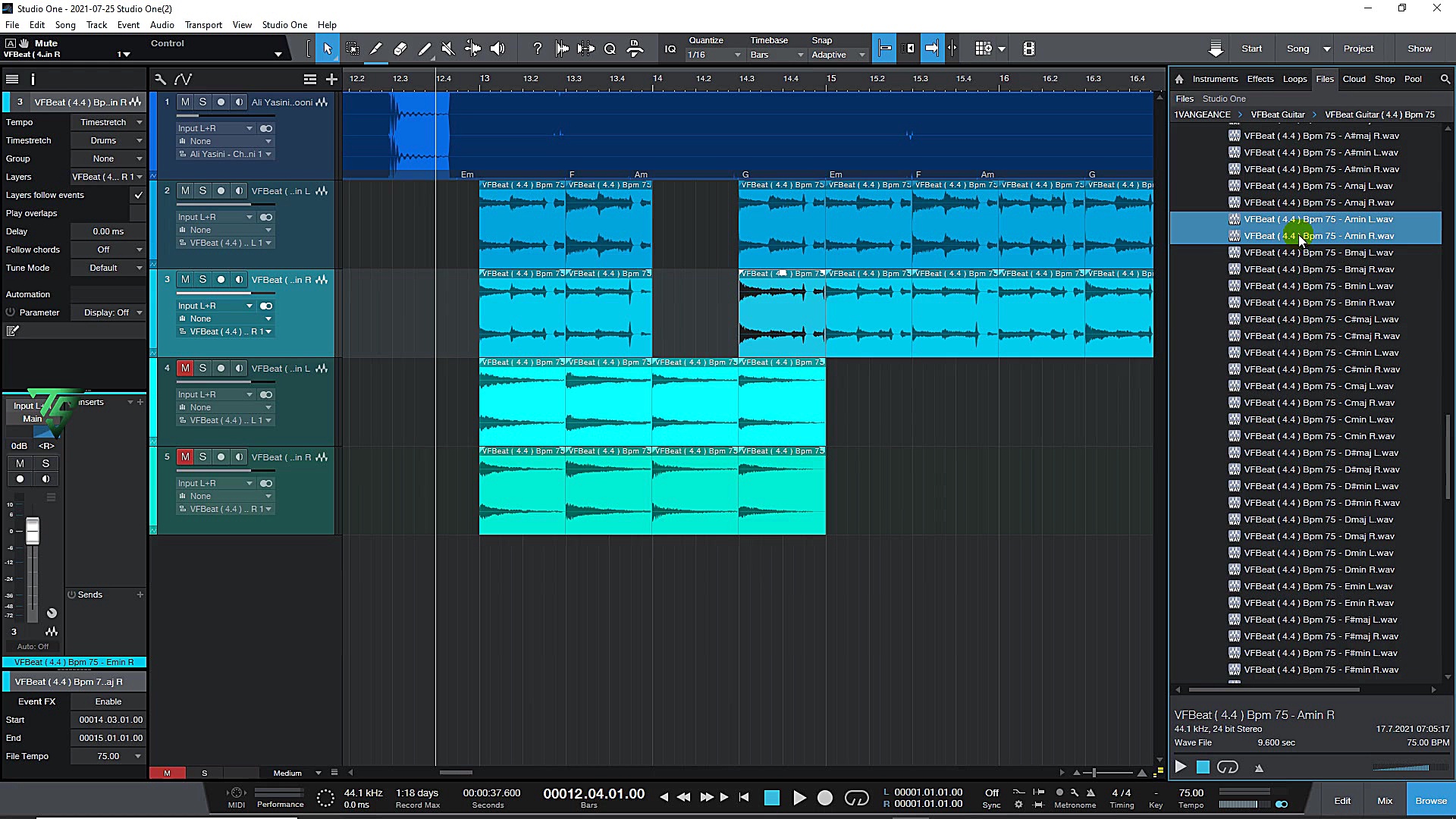Open browser search magnifier icon
The width and height of the screenshot is (1456, 819).
point(1445,79)
